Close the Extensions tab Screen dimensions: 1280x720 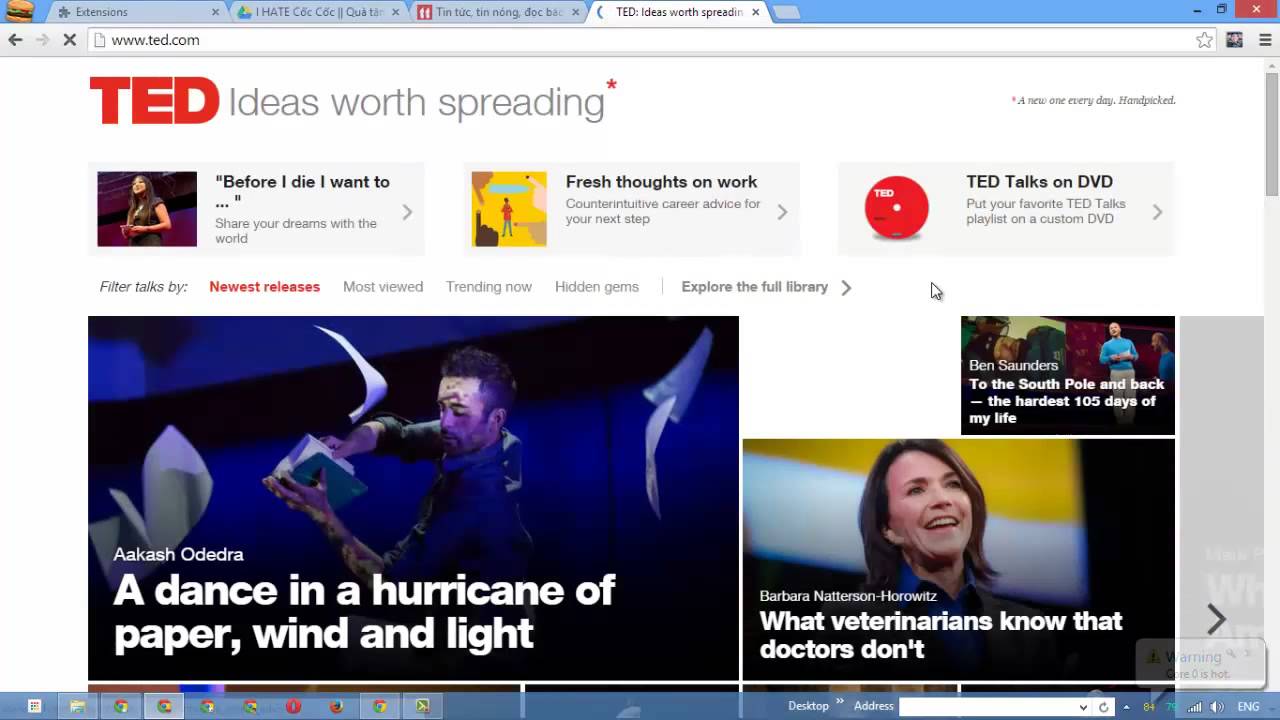tap(215, 12)
